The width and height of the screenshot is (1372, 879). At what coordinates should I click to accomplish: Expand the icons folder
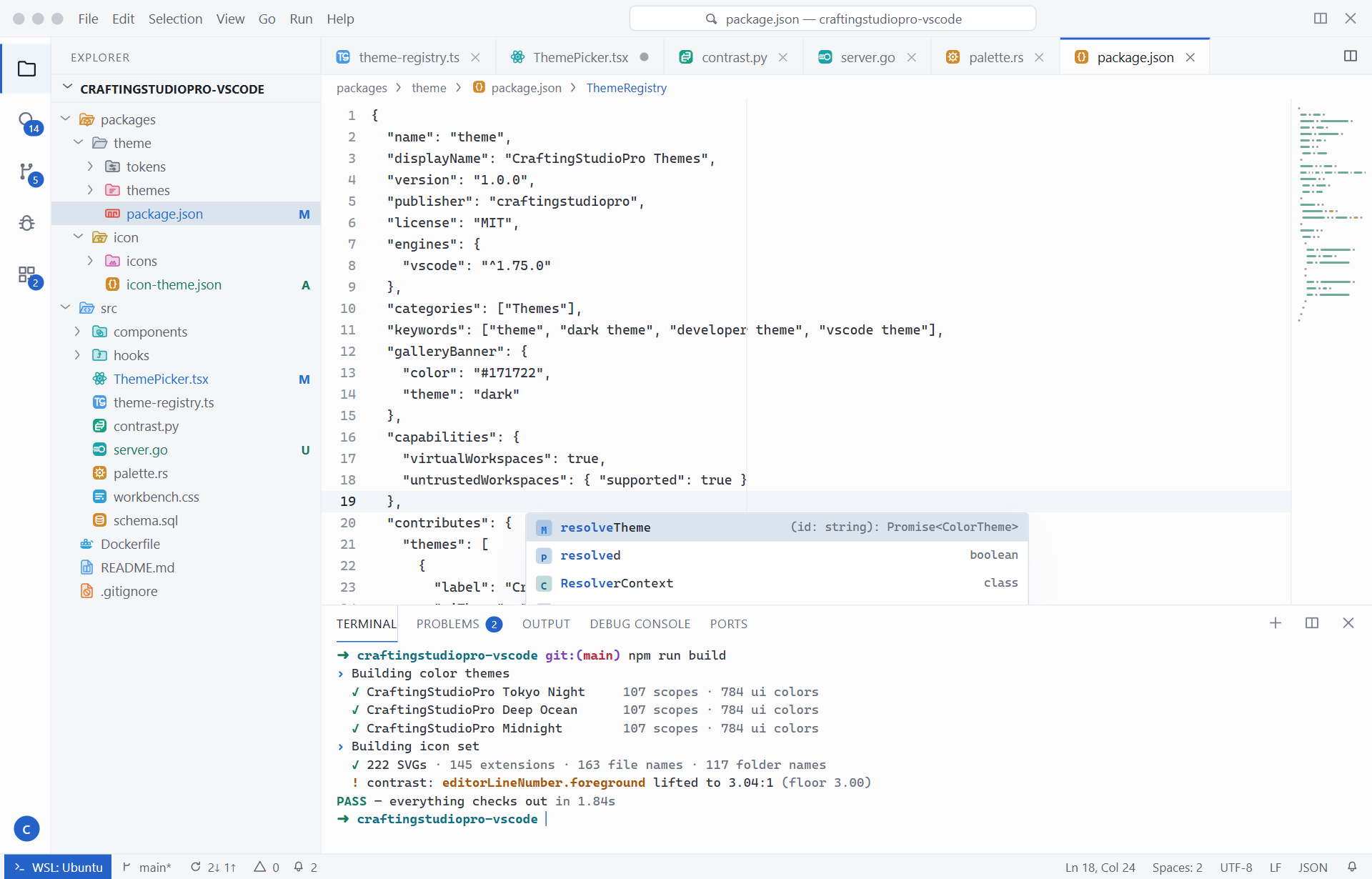[x=186, y=261]
